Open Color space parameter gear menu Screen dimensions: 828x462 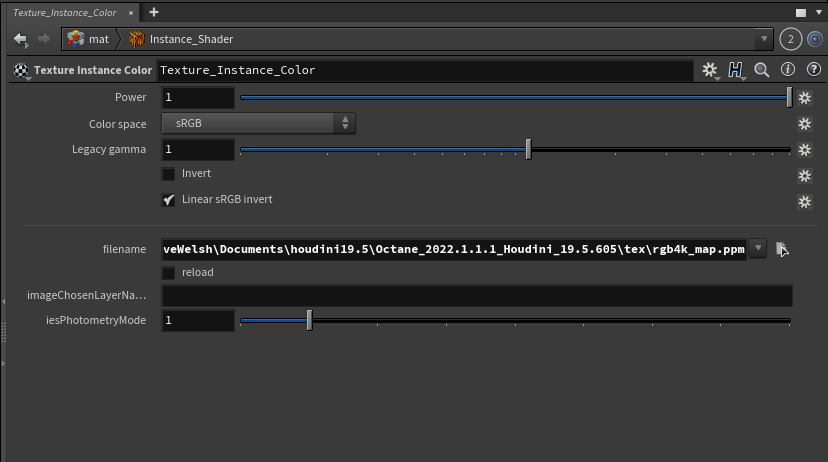tap(804, 124)
